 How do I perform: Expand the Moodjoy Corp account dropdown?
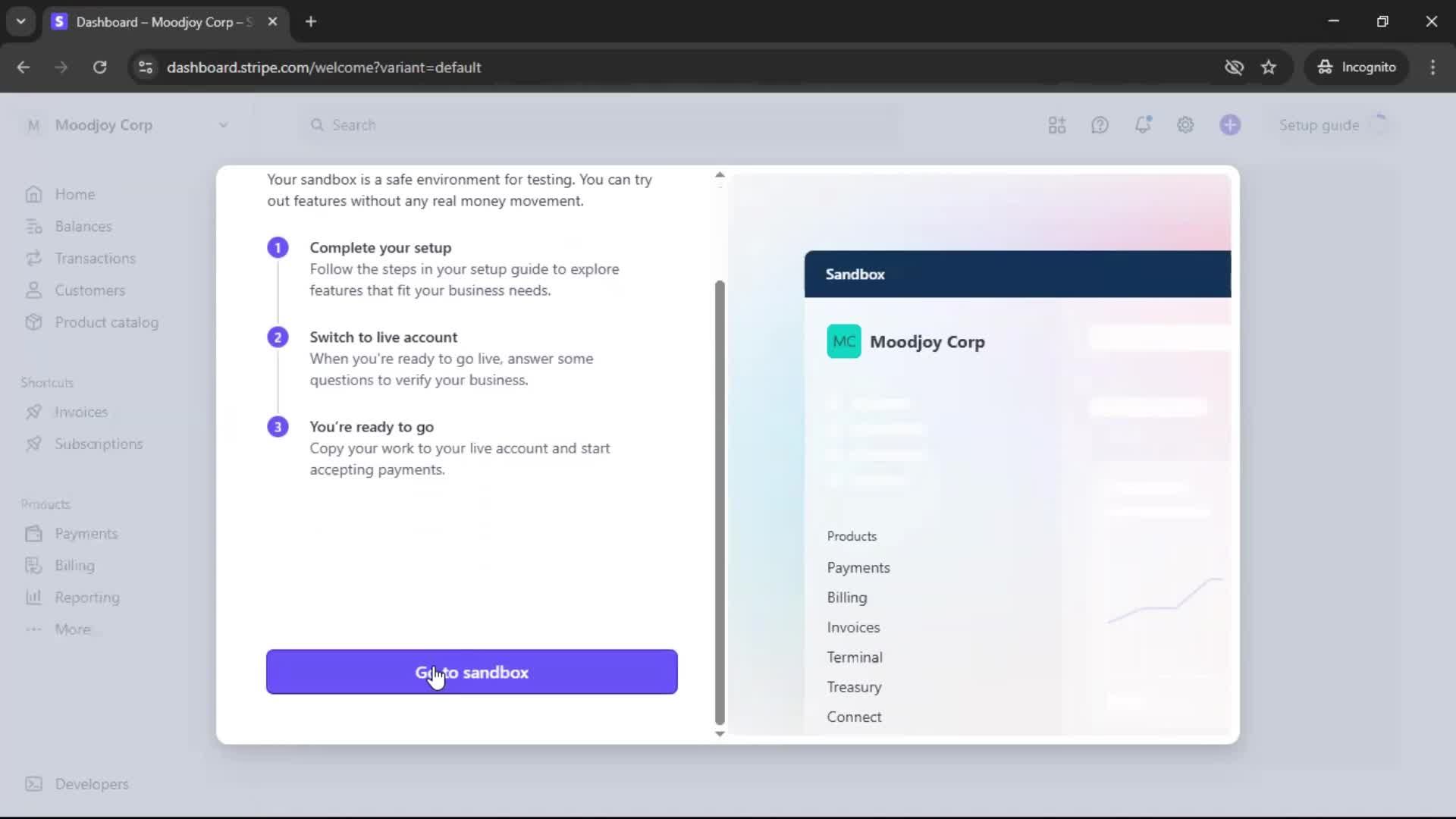223,125
